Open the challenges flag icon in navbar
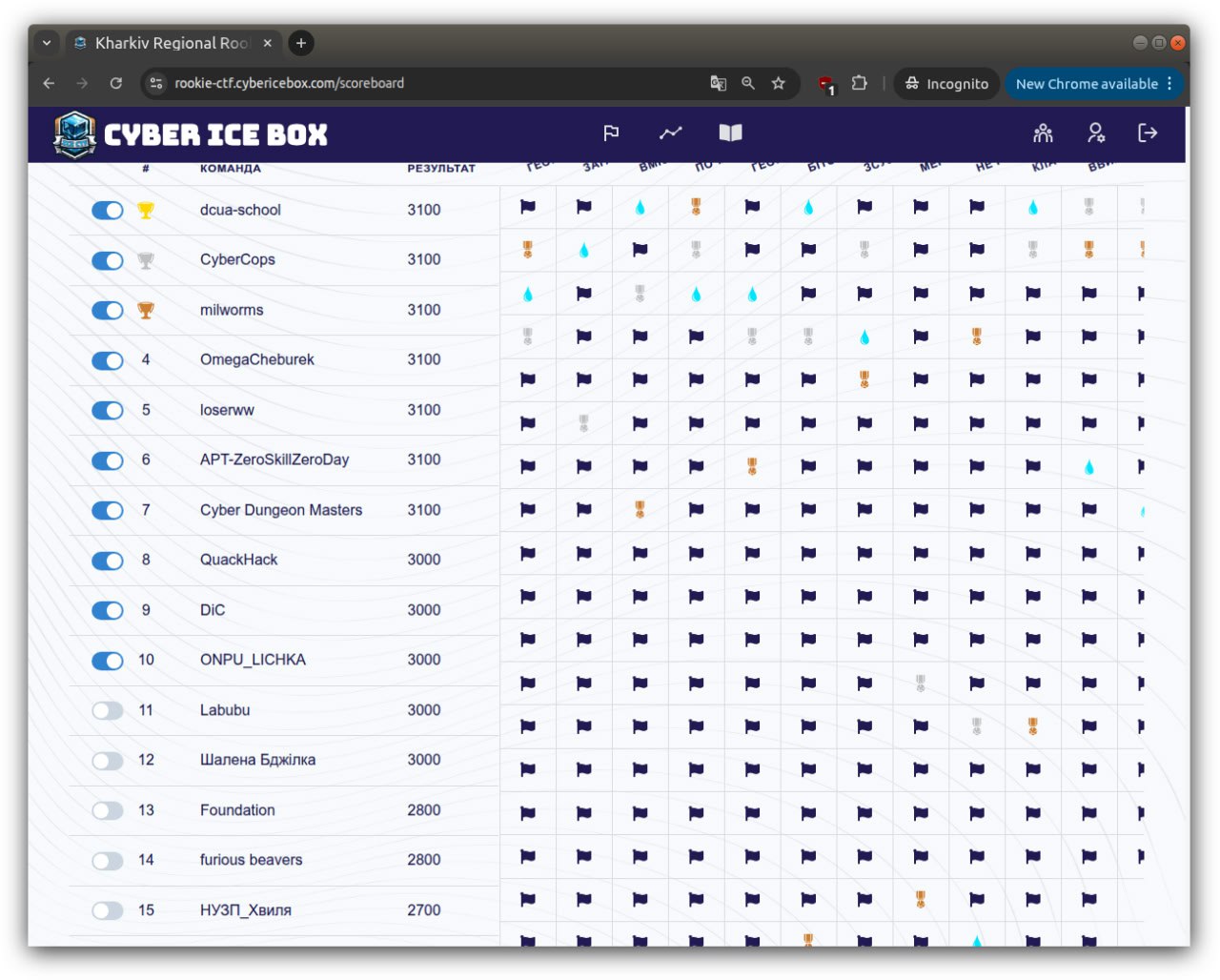 tap(611, 133)
